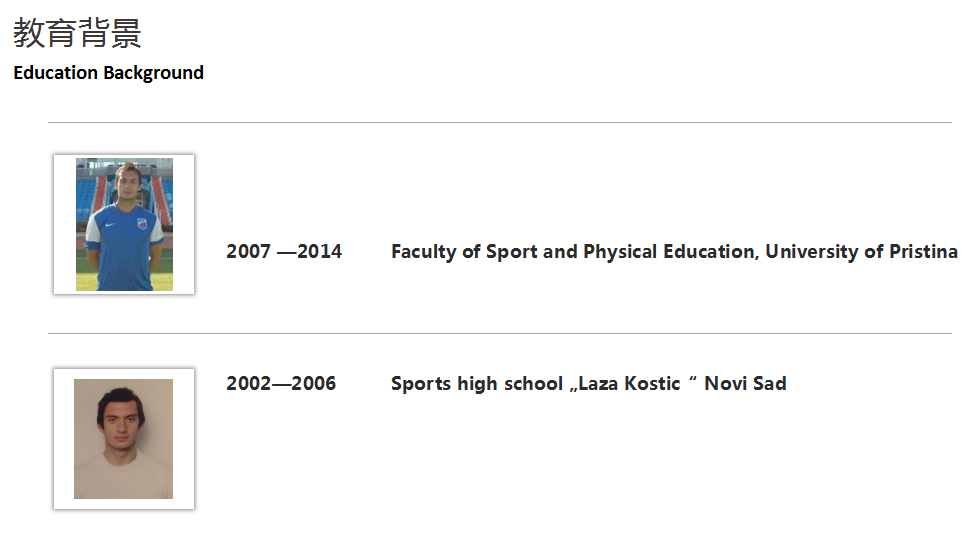Click the year "2014"
This screenshot has height=540, width=977.
(319, 252)
